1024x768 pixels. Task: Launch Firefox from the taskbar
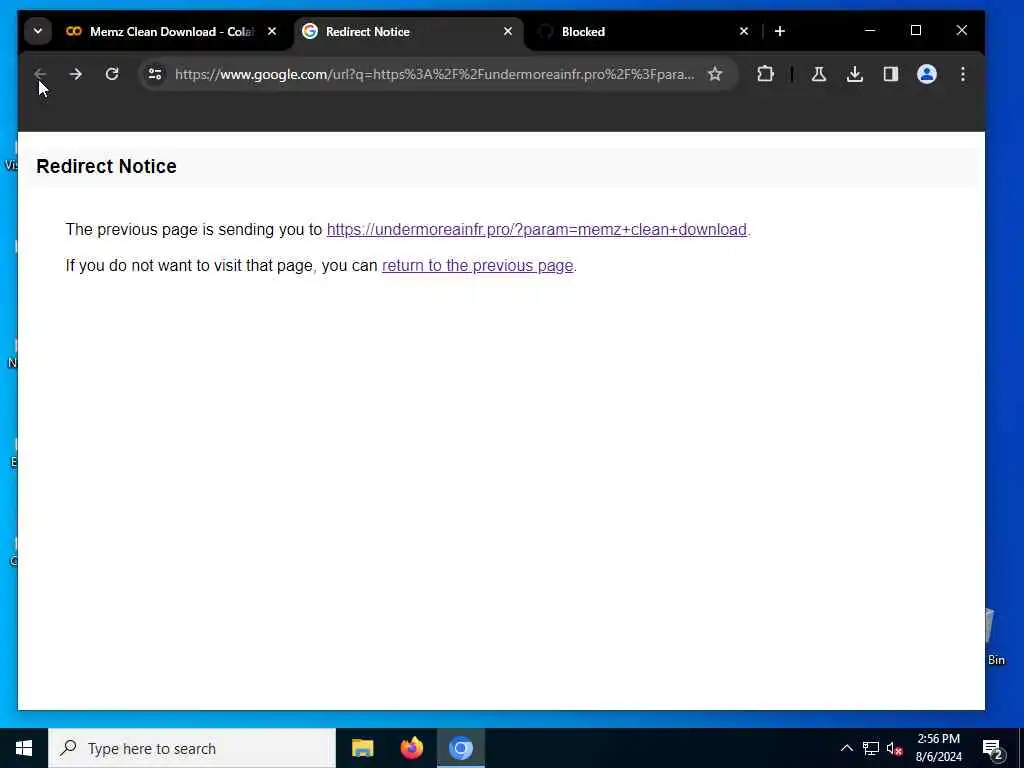point(411,748)
